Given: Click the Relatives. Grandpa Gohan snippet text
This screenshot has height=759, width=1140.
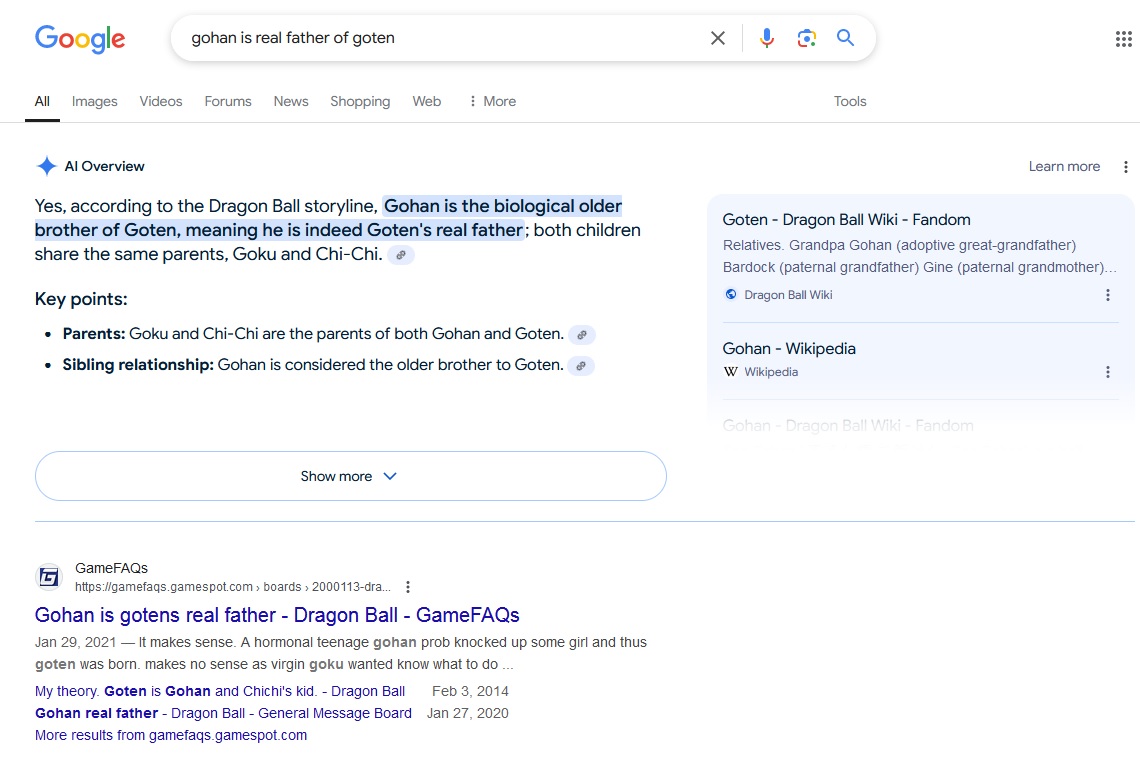Looking at the screenshot, I should [920, 256].
